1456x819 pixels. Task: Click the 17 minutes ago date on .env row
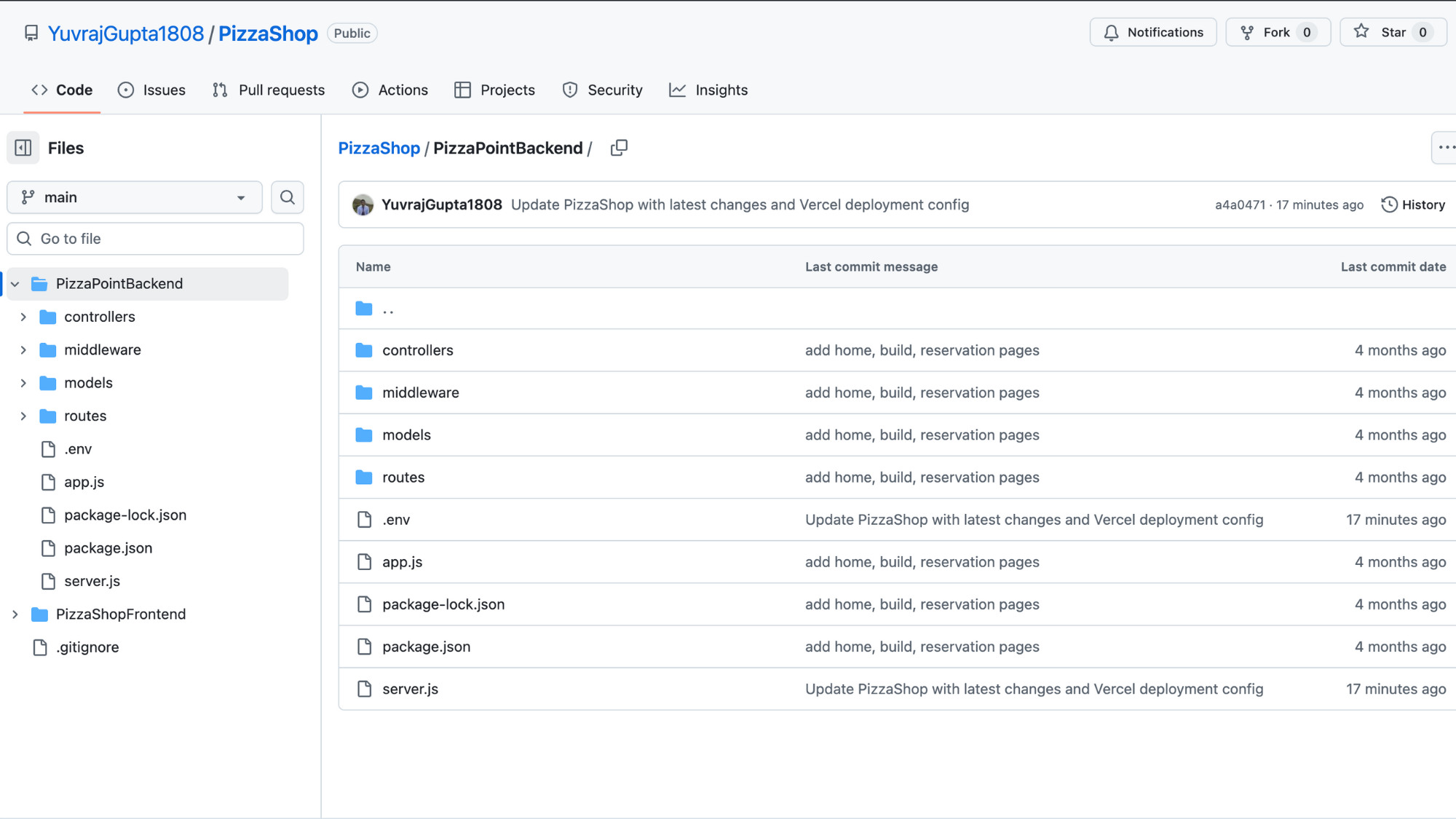(x=1396, y=520)
